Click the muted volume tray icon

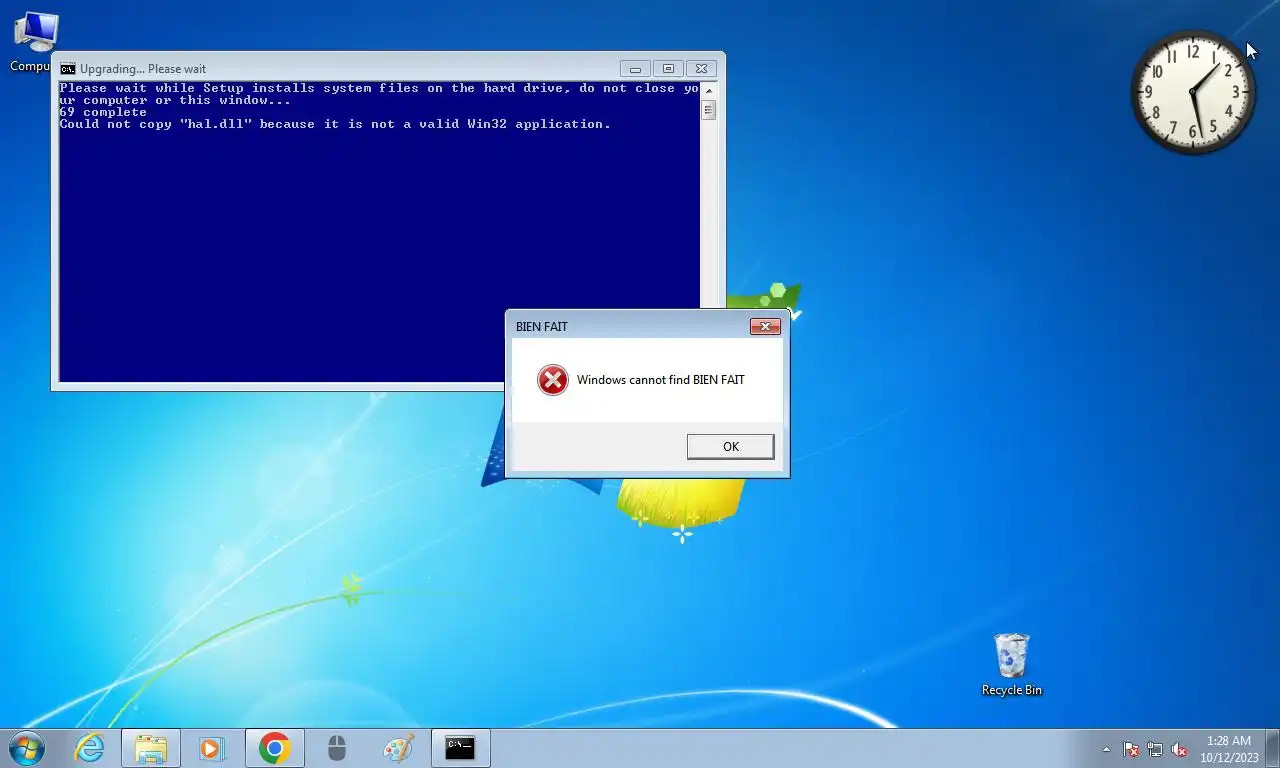[x=1179, y=749]
